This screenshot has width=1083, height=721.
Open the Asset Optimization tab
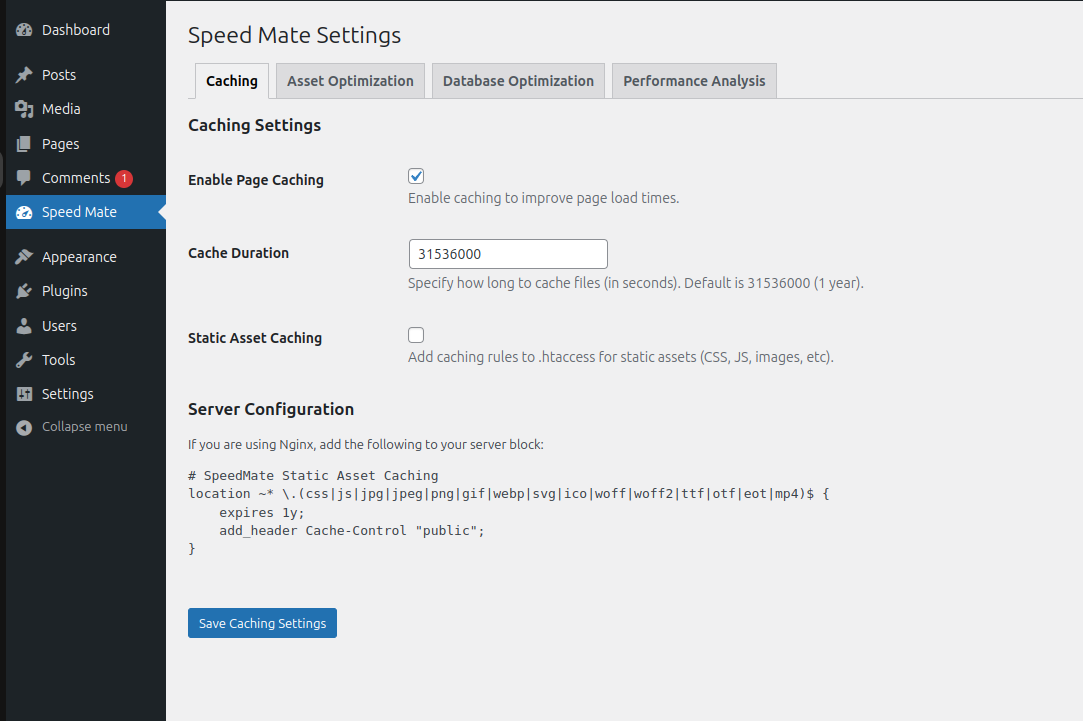tap(350, 81)
